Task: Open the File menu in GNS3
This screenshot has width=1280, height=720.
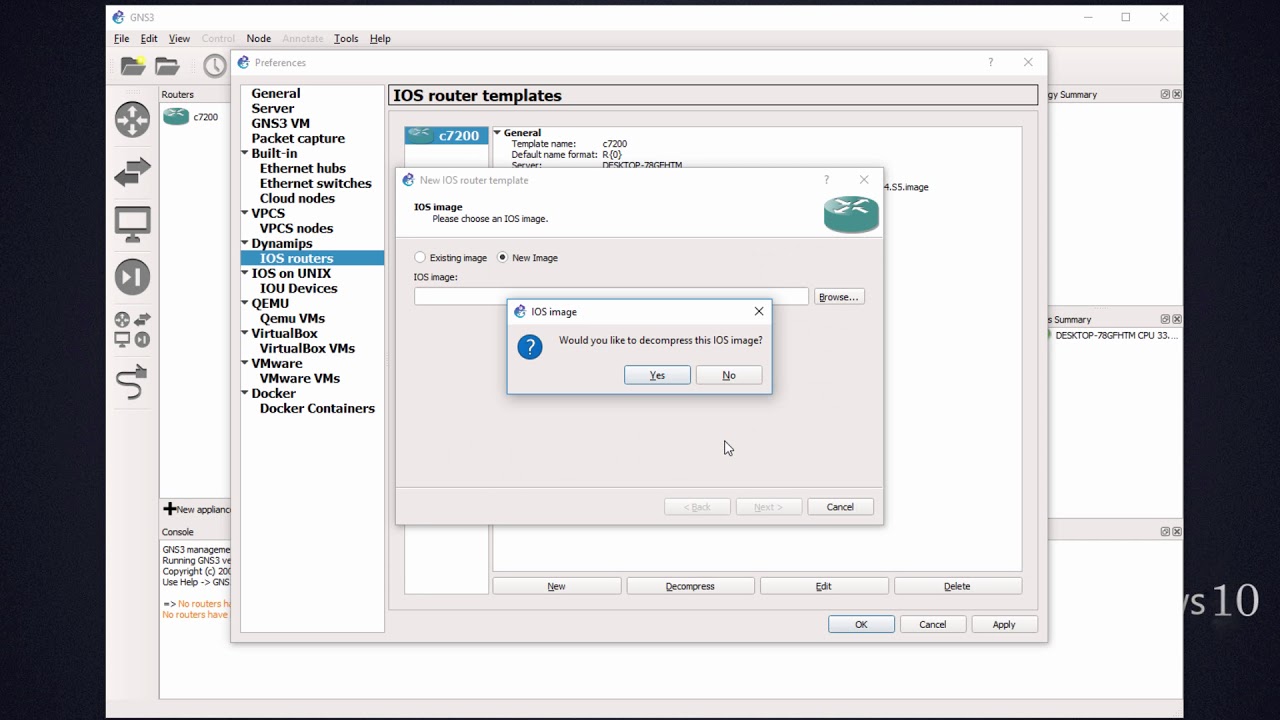Action: [121, 38]
